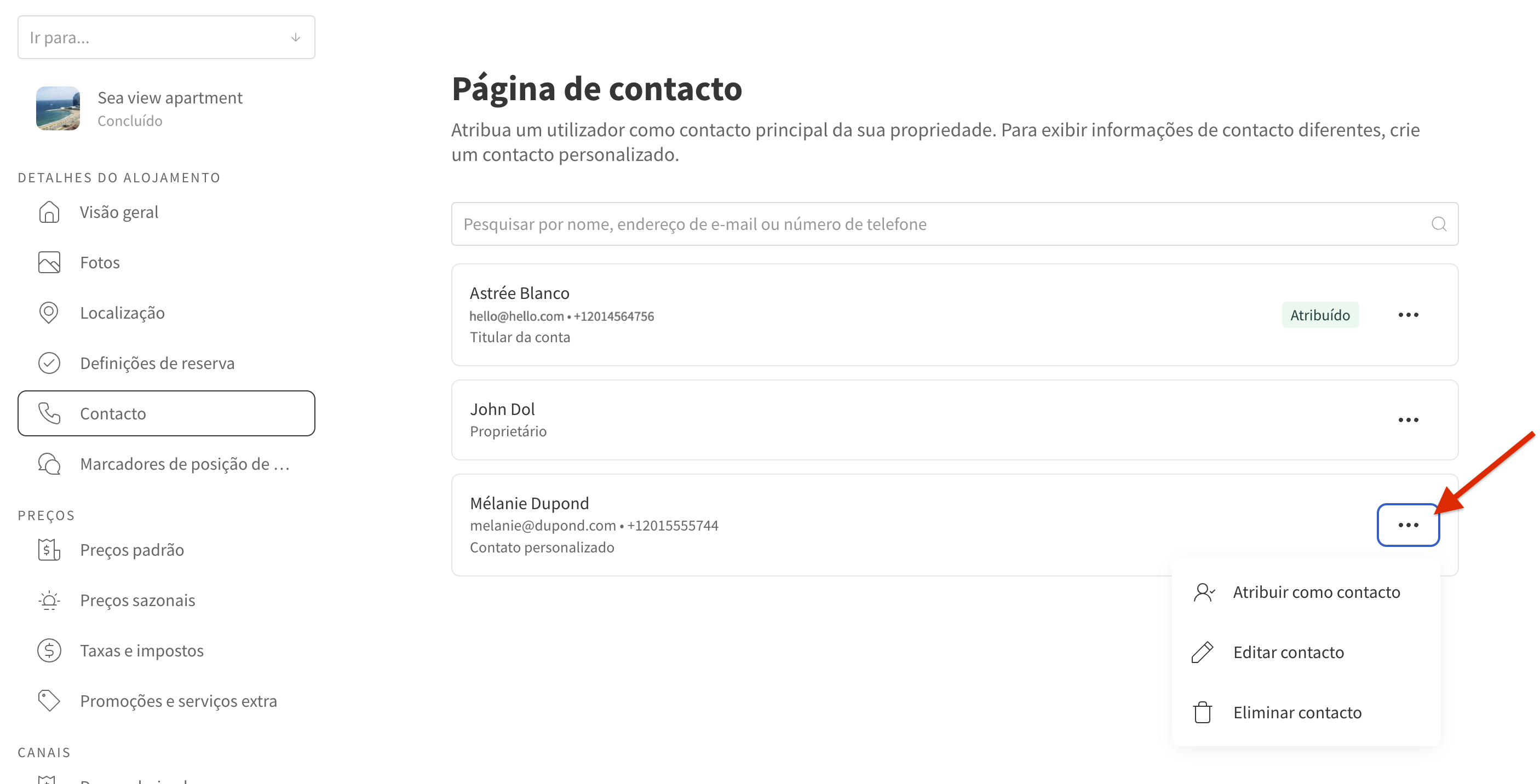The height and width of the screenshot is (784, 1540).
Task: Click the search magnifier icon
Action: coord(1438,224)
